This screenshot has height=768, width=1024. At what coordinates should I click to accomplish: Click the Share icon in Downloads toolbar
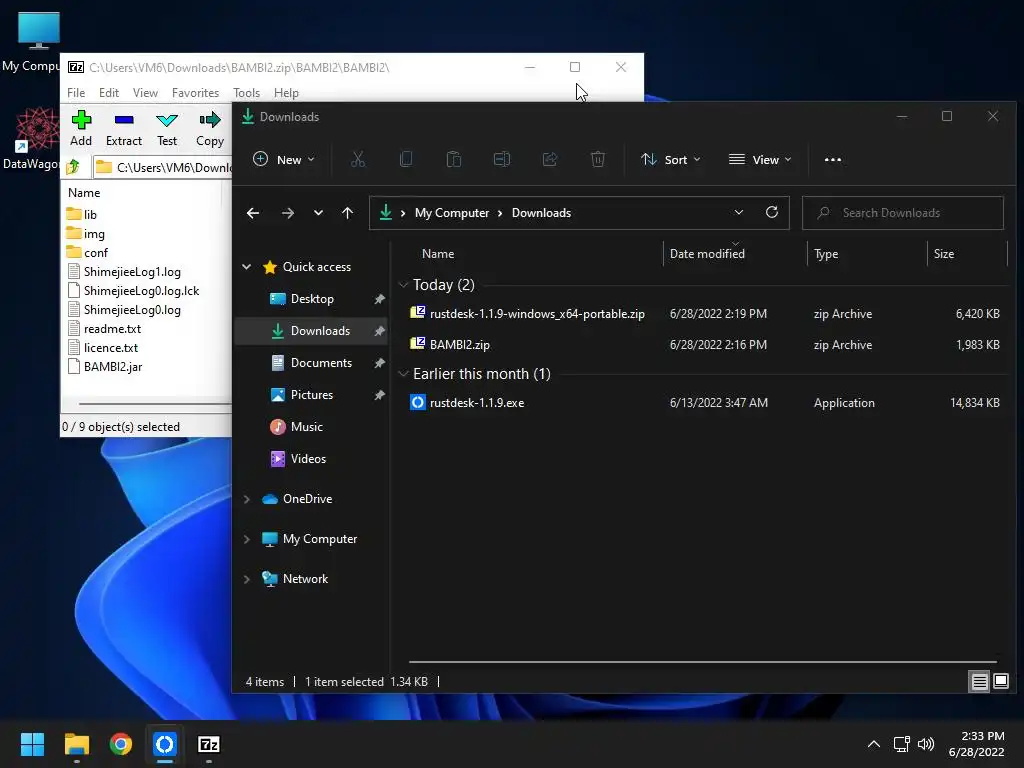(x=550, y=159)
